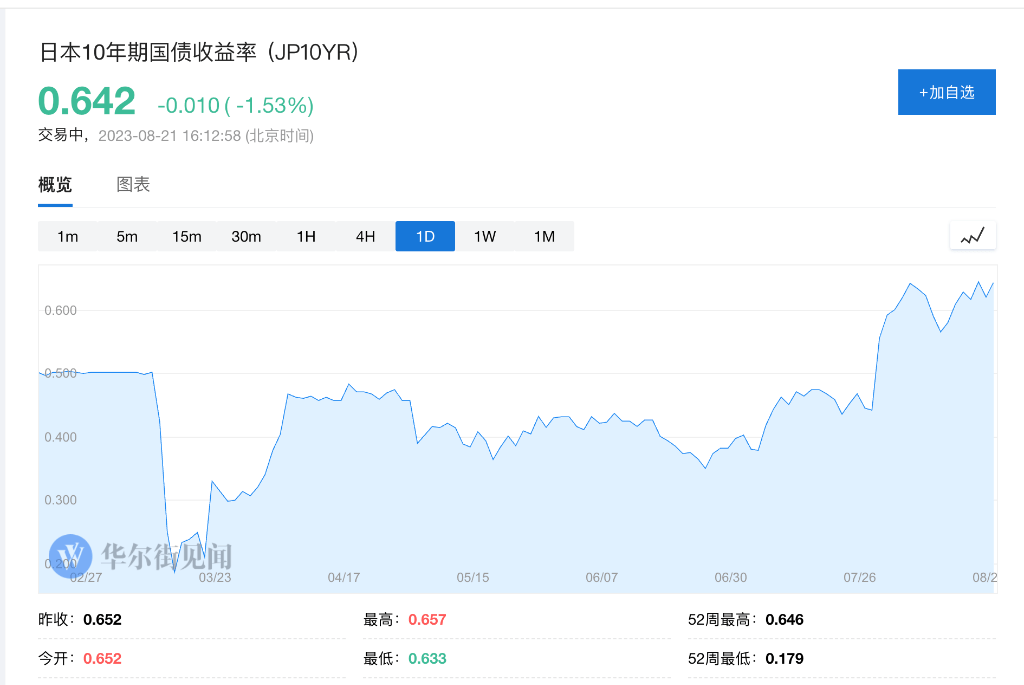This screenshot has width=1024, height=685.
Task: Click the current yield value 0.642
Action: [87, 101]
